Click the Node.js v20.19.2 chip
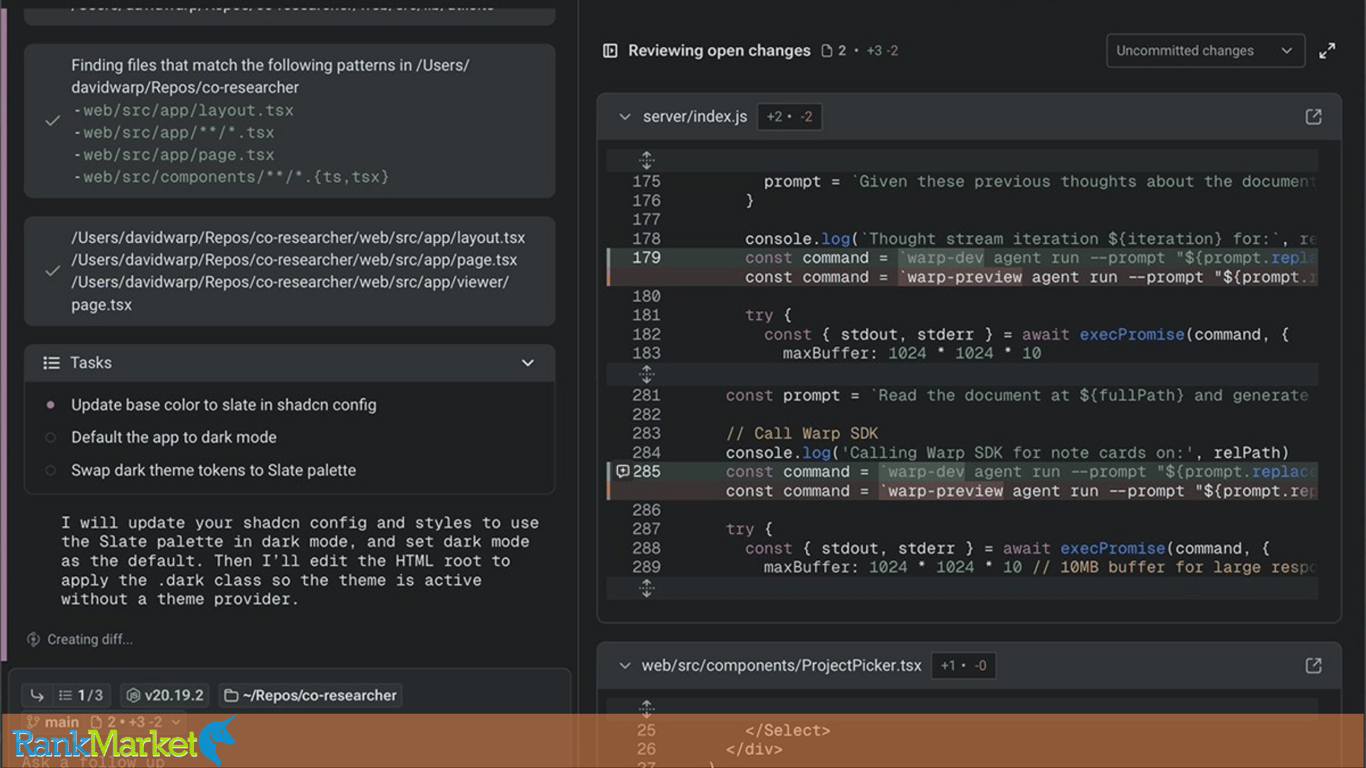Image resolution: width=1366 pixels, height=768 pixels. click(x=165, y=695)
